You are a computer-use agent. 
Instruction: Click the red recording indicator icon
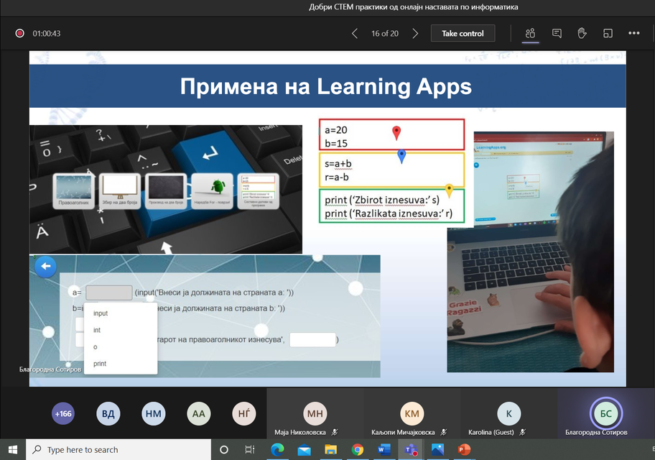tap(20, 33)
